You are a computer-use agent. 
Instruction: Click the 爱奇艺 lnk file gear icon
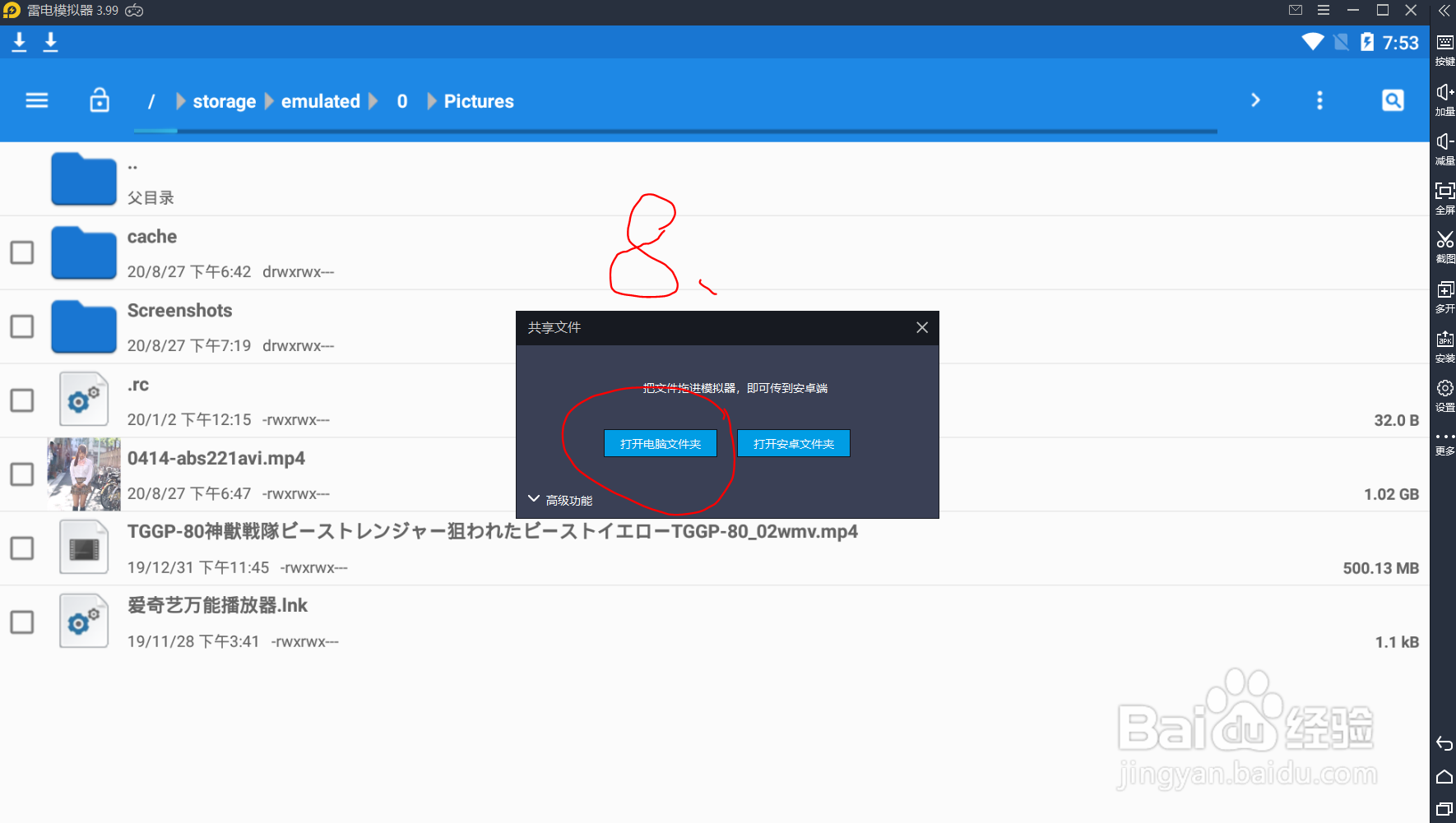(x=84, y=621)
